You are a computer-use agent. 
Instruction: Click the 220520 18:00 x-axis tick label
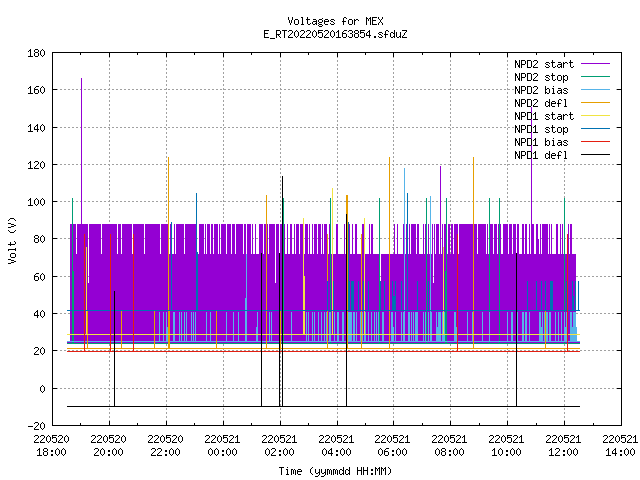point(51,446)
